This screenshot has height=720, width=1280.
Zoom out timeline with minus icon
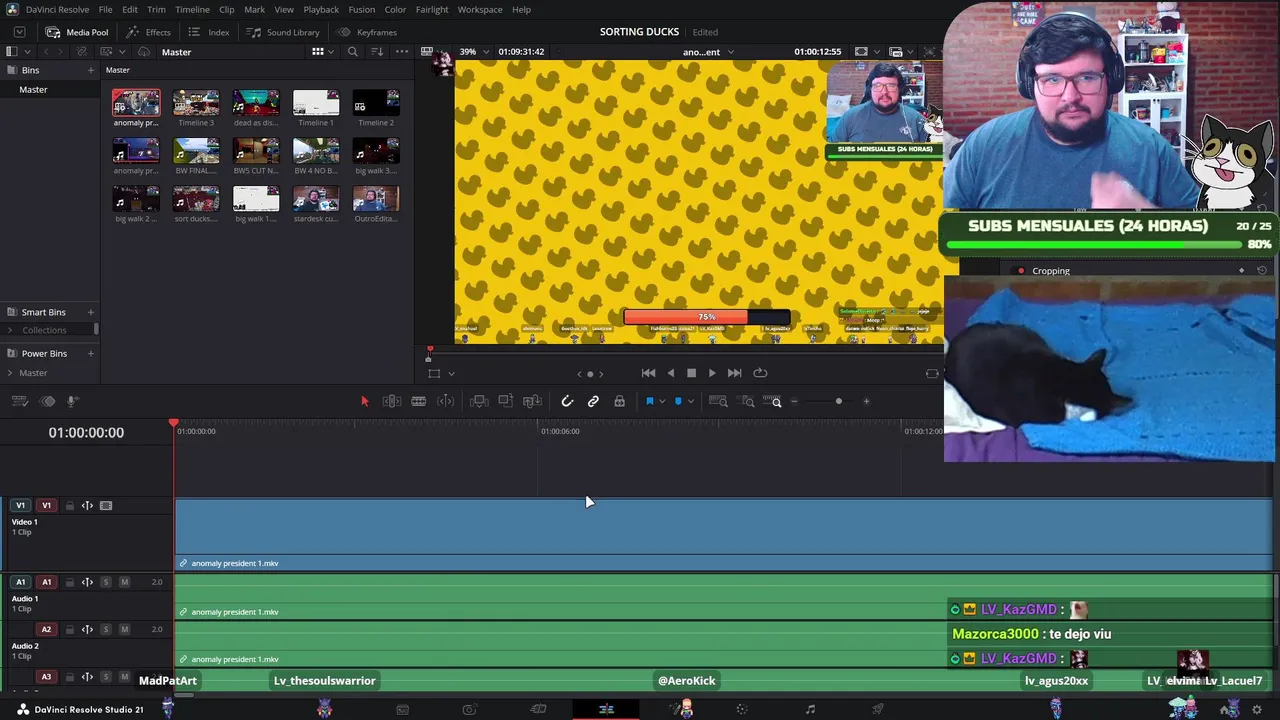coord(794,401)
